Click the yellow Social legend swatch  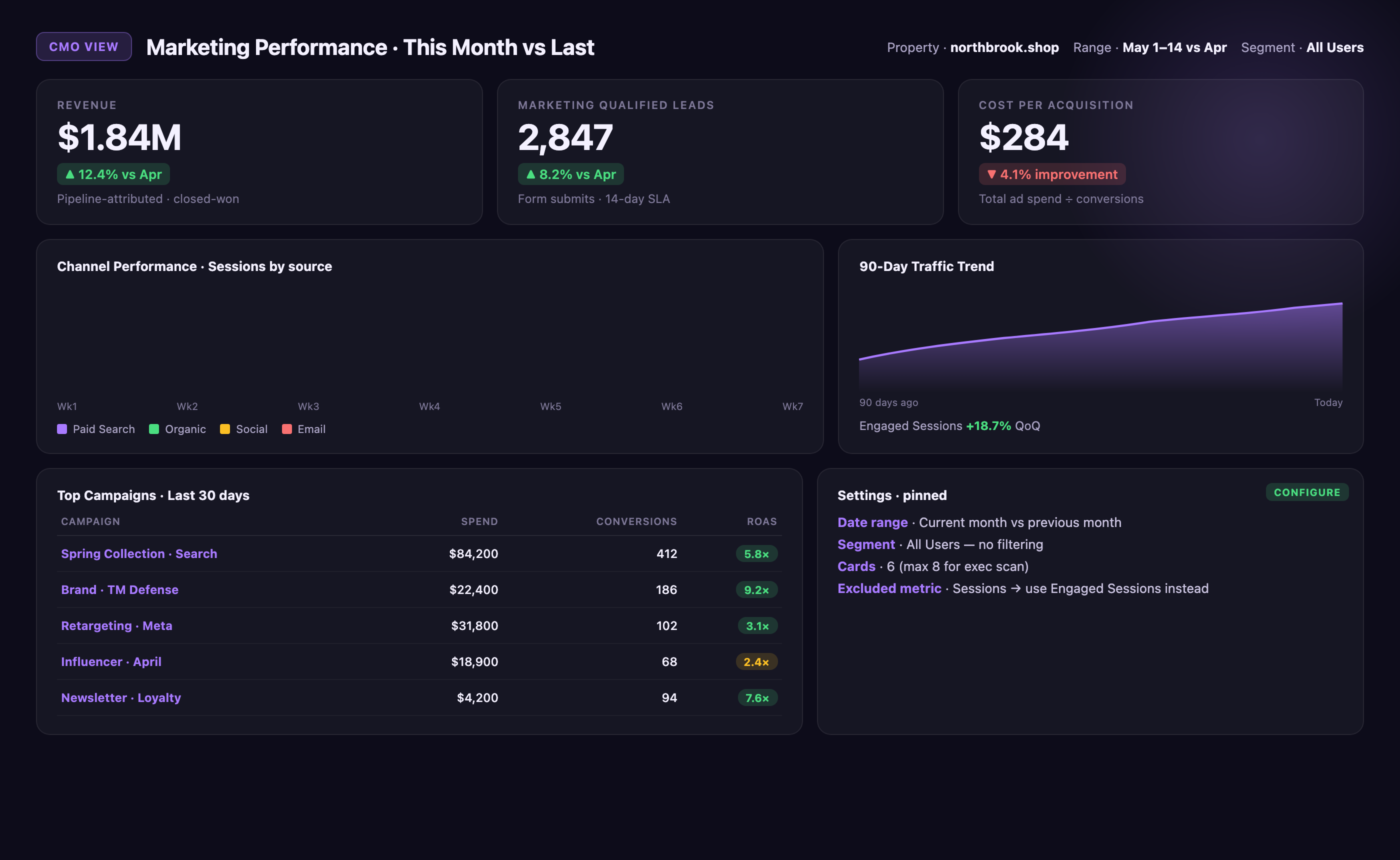224,429
